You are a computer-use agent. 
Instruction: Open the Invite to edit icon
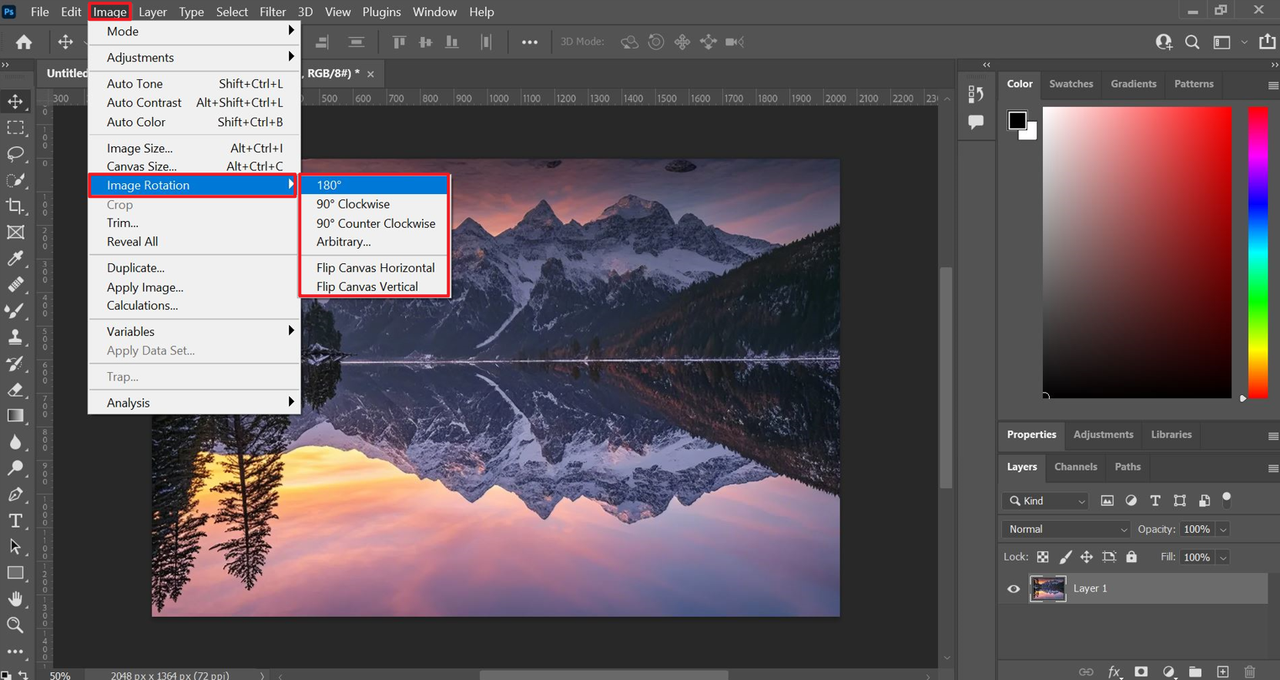click(x=1164, y=42)
